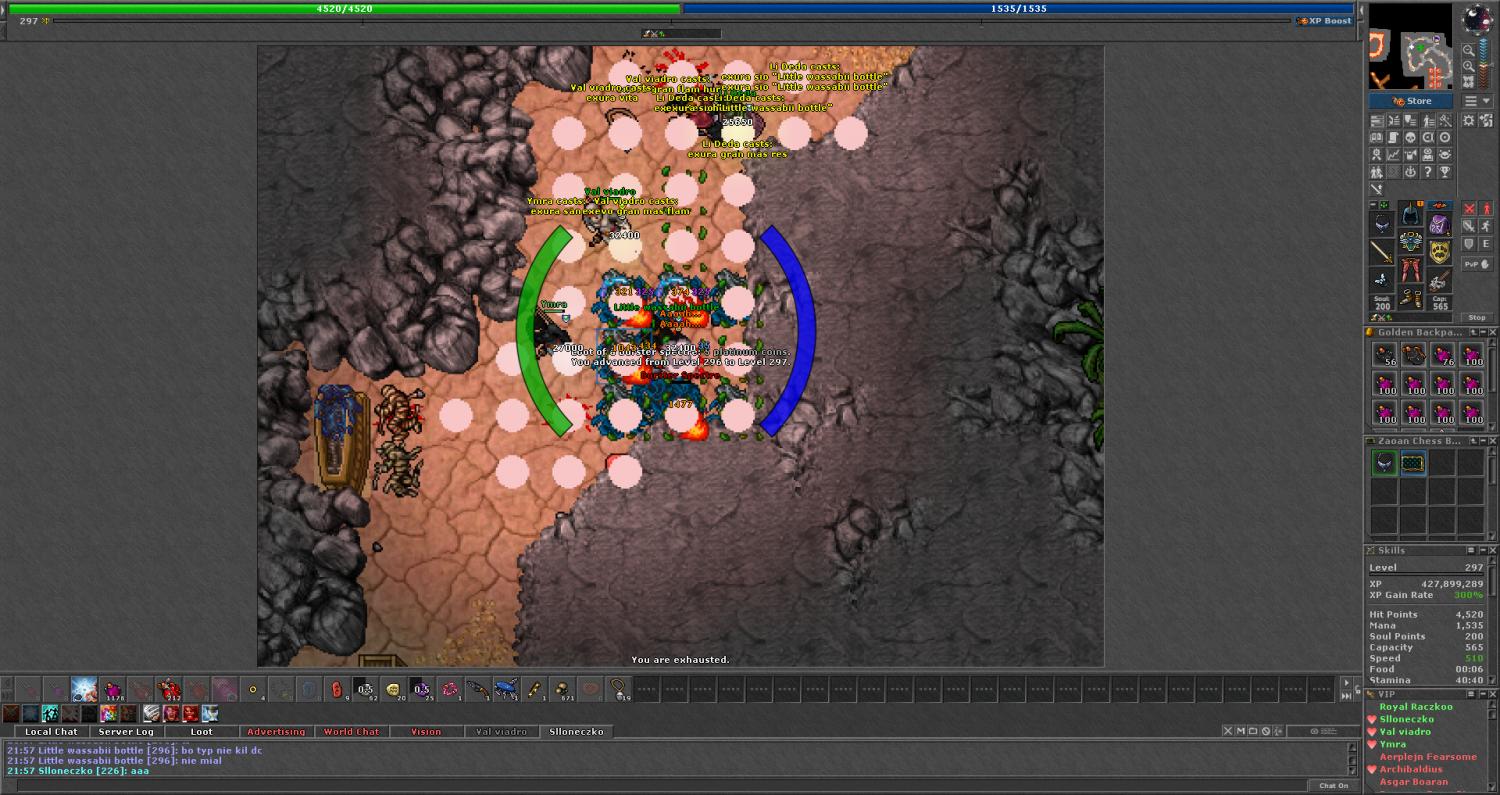Open the trophy achievements icon
Image resolution: width=1500 pixels, height=795 pixels.
[1444, 172]
